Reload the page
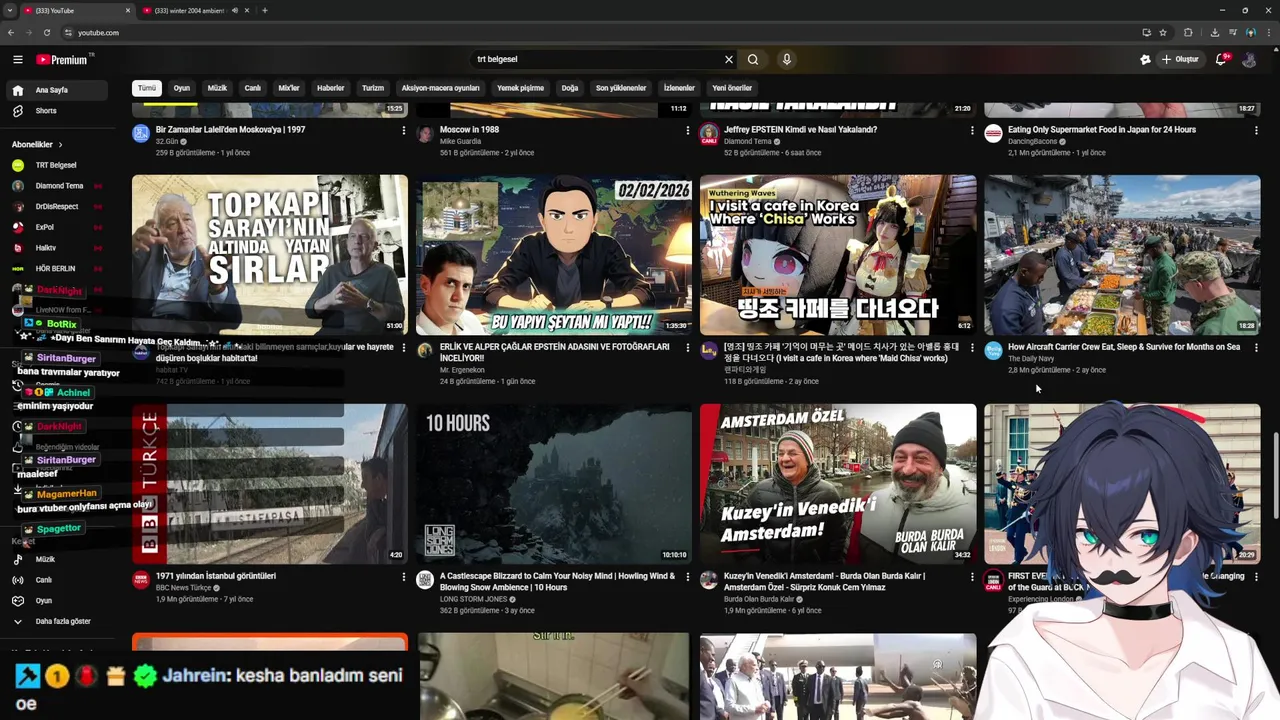Screen dimensions: 1280x720 [x=47, y=32]
